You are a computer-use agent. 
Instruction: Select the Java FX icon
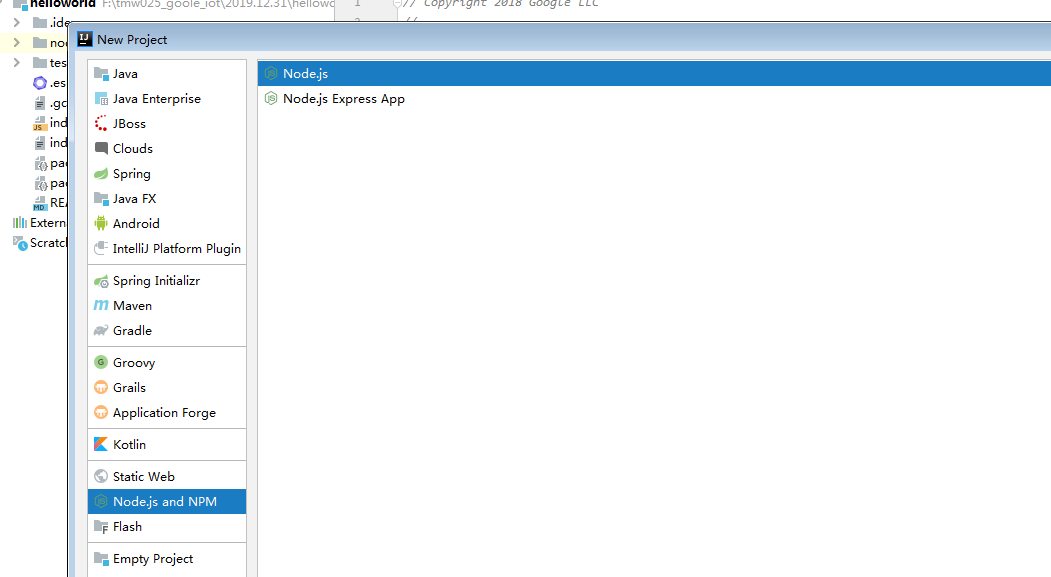(101, 198)
